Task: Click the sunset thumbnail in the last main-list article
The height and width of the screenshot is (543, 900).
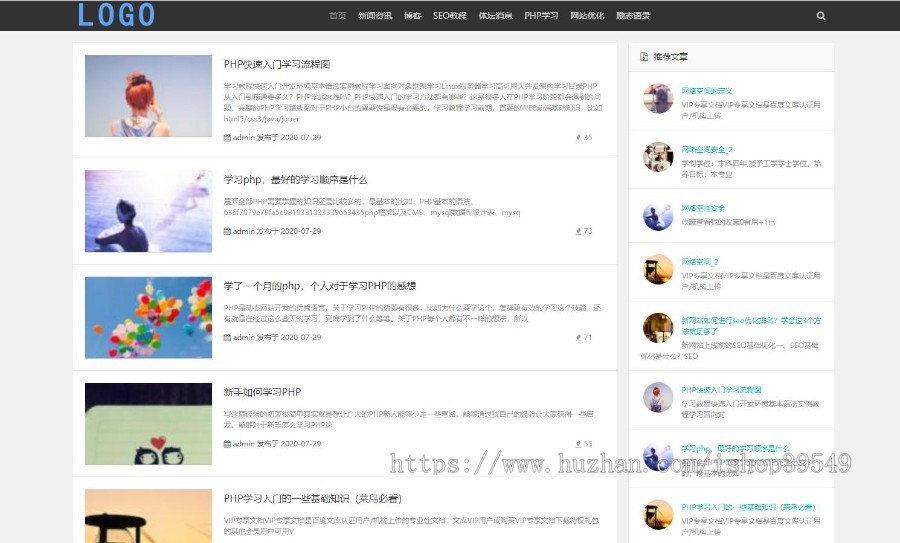Action: [148, 516]
